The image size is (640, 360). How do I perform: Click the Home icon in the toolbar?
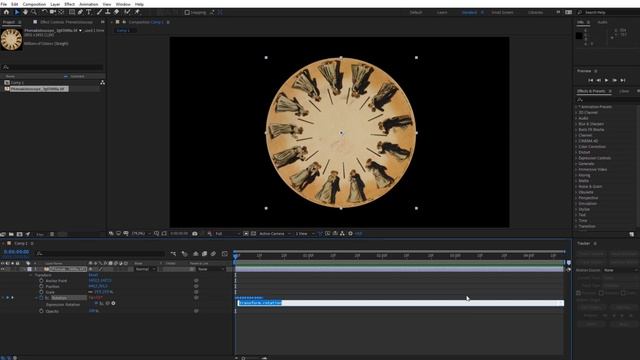point(6,12)
